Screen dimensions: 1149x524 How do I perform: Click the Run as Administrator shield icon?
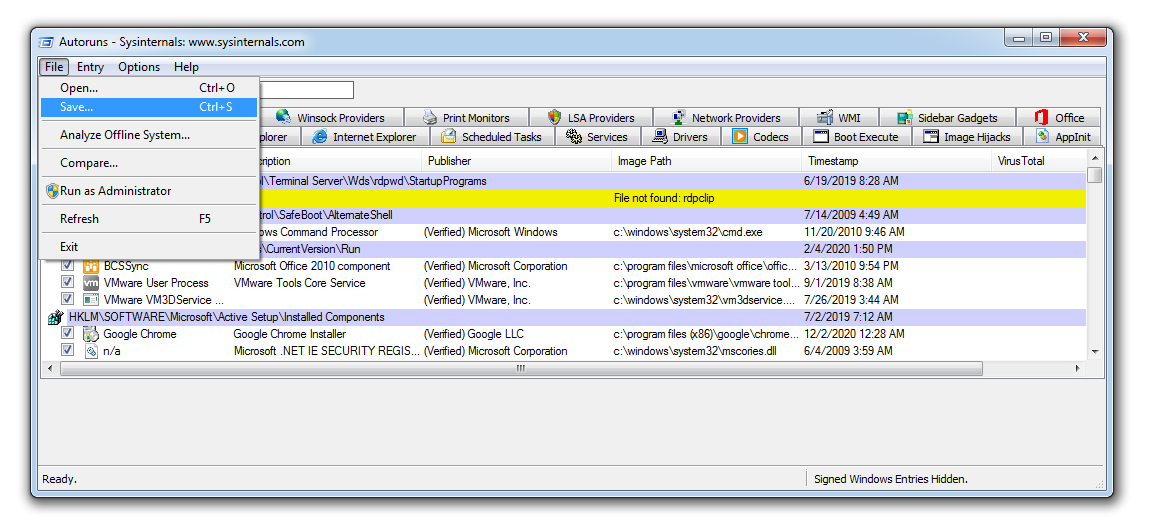pos(52,191)
